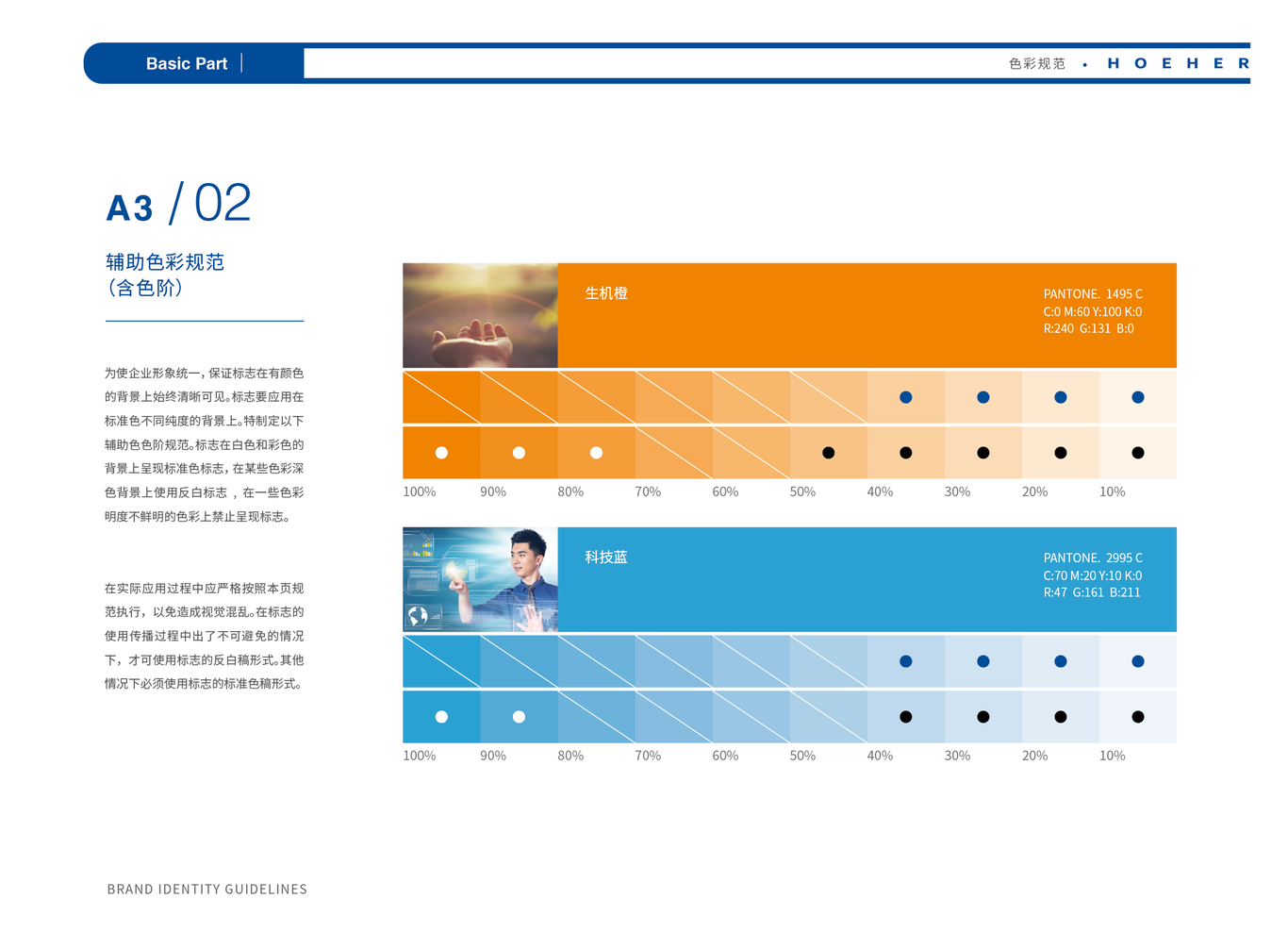Click the 生机橙 color name label
This screenshot has width=1288, height=949.
click(x=606, y=293)
